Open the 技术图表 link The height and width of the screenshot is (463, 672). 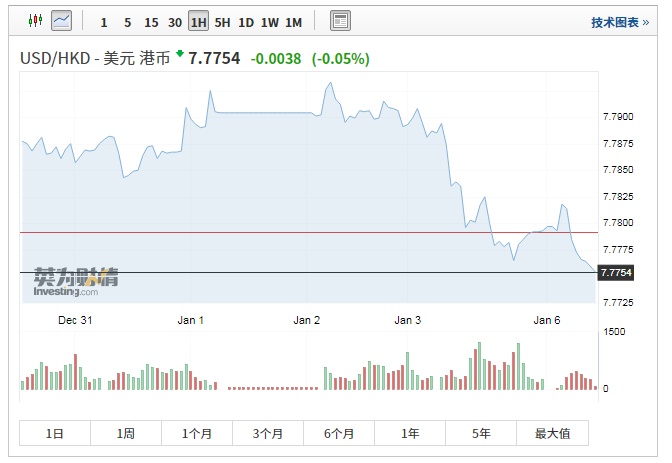coord(620,22)
